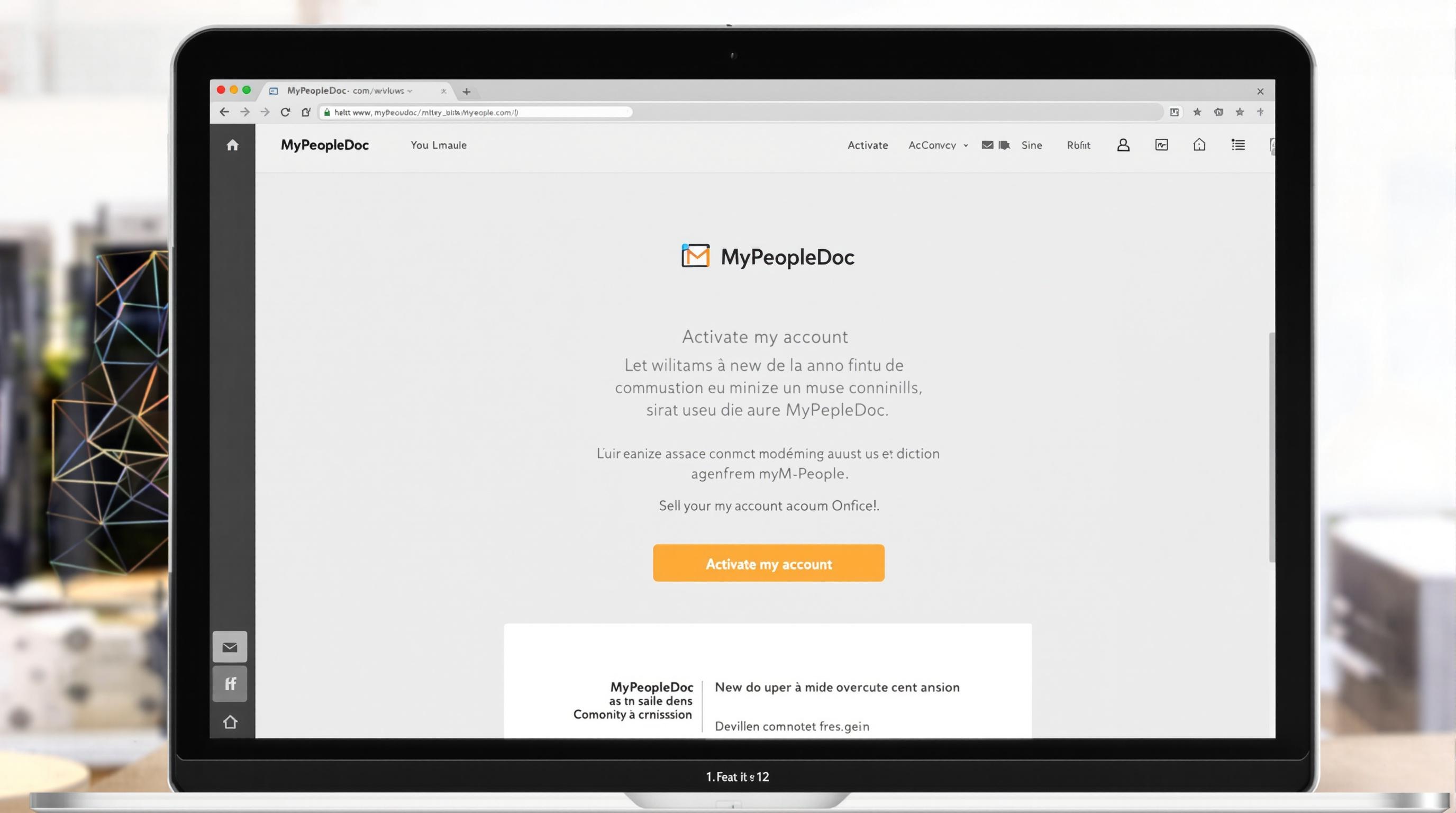
Task: Select 'Activate' in the header navigation
Action: [868, 146]
